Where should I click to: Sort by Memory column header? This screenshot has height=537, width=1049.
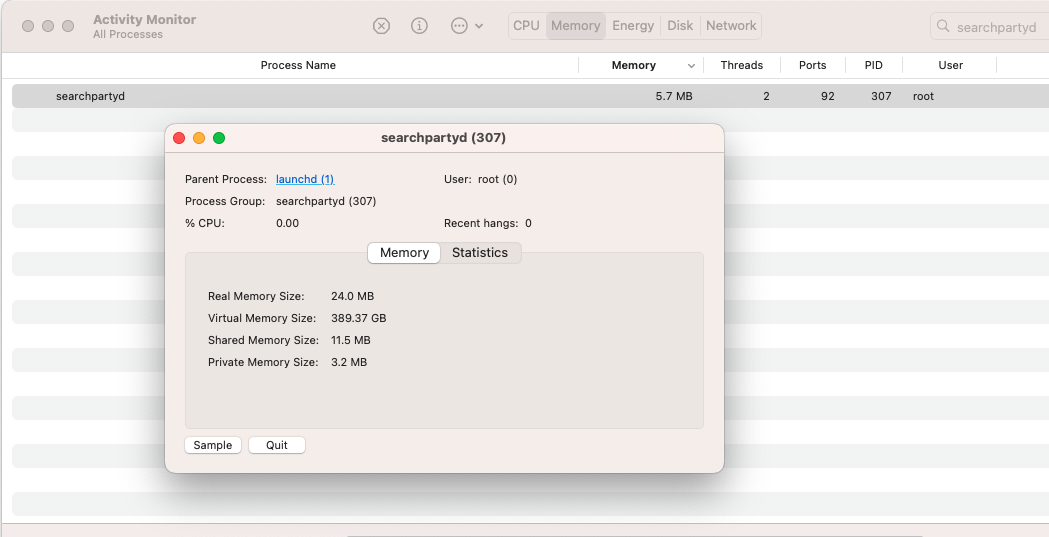(634, 65)
